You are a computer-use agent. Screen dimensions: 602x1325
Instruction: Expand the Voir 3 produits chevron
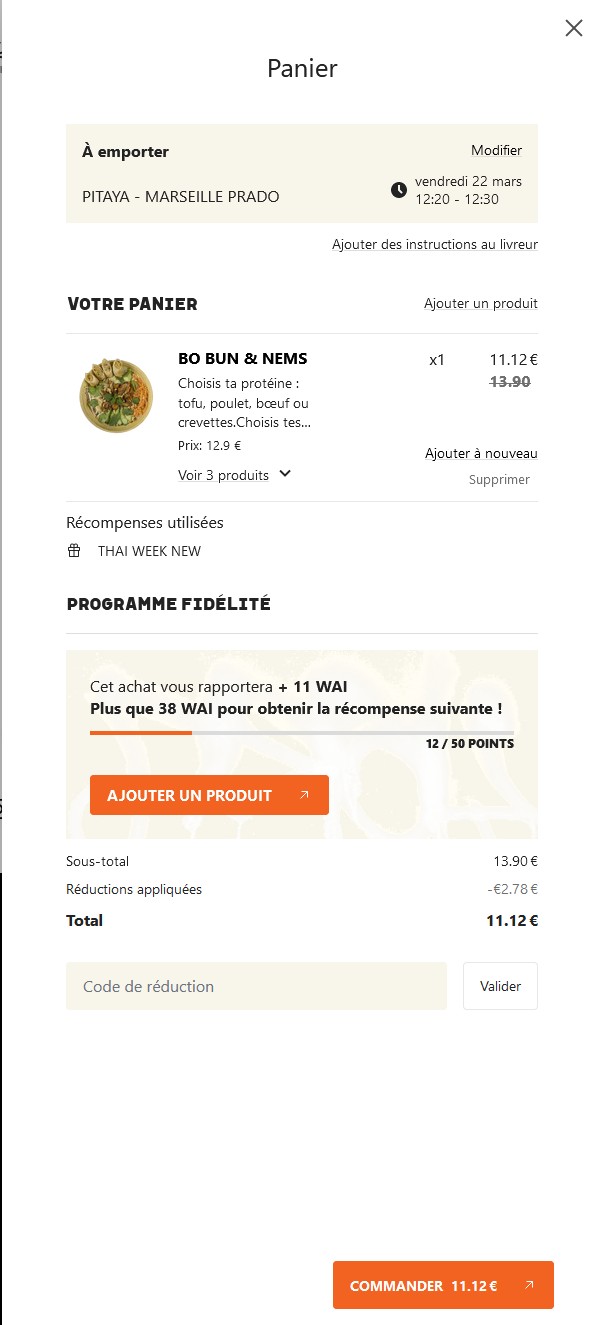coord(285,474)
